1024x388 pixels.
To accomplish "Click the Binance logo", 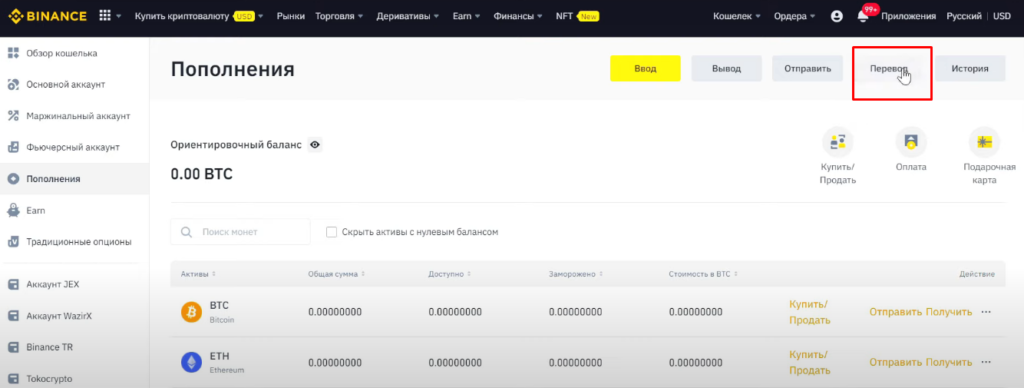I will tap(47, 16).
